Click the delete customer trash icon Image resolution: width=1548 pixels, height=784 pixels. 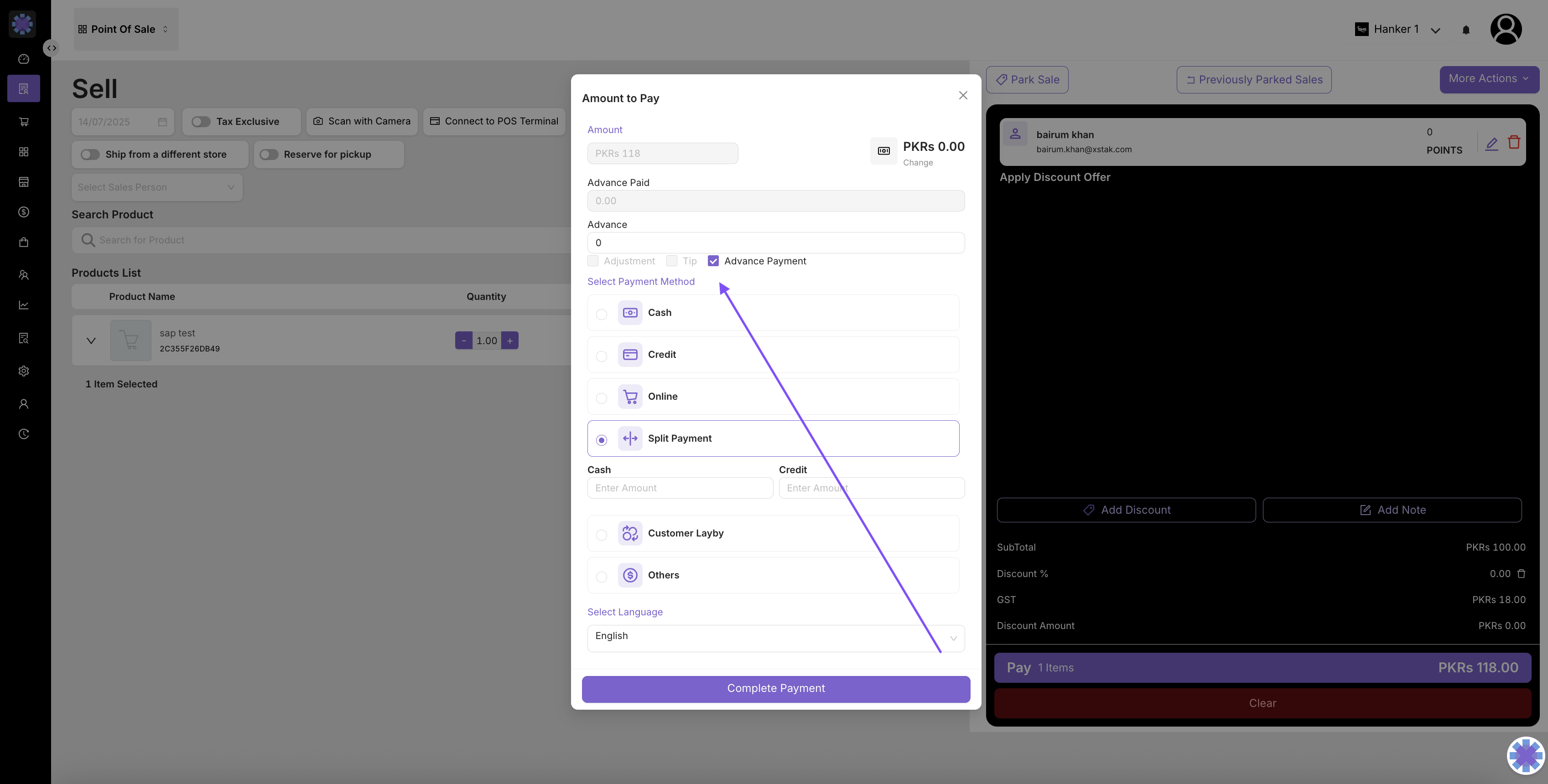coord(1514,142)
